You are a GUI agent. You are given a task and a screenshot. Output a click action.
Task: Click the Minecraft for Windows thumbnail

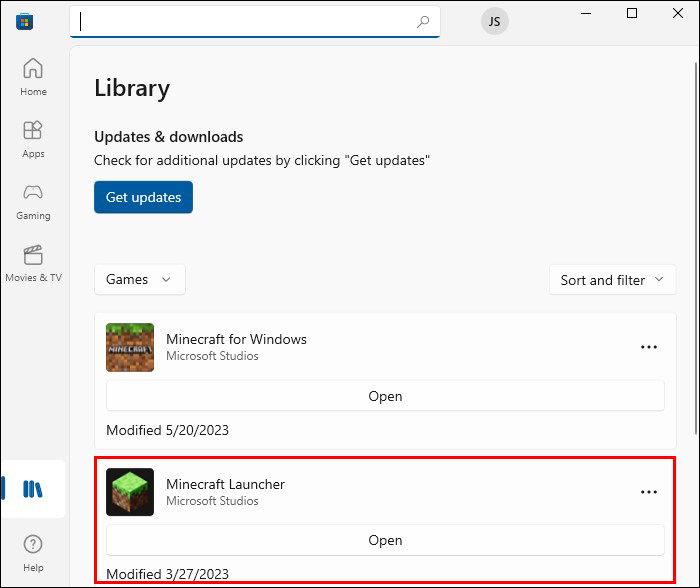[130, 347]
